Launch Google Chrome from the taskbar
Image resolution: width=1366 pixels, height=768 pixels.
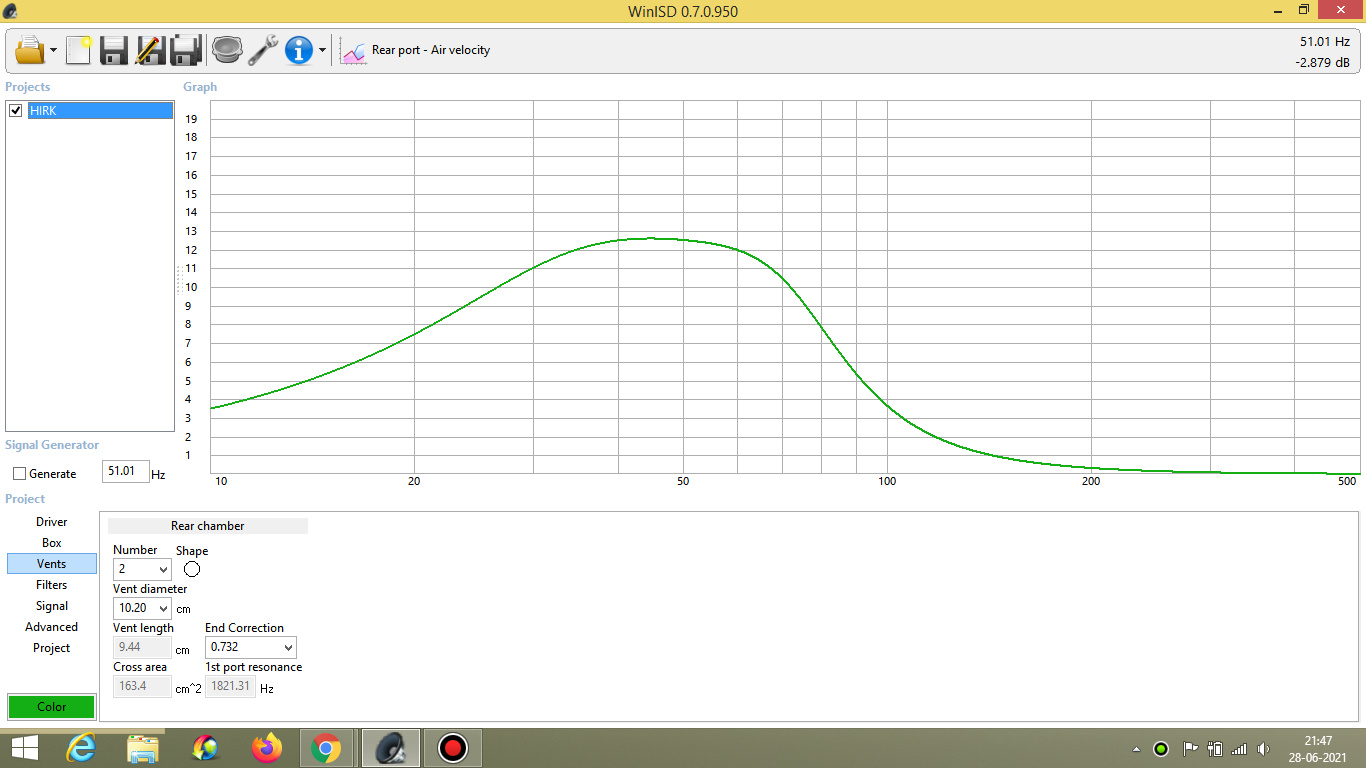click(x=325, y=748)
